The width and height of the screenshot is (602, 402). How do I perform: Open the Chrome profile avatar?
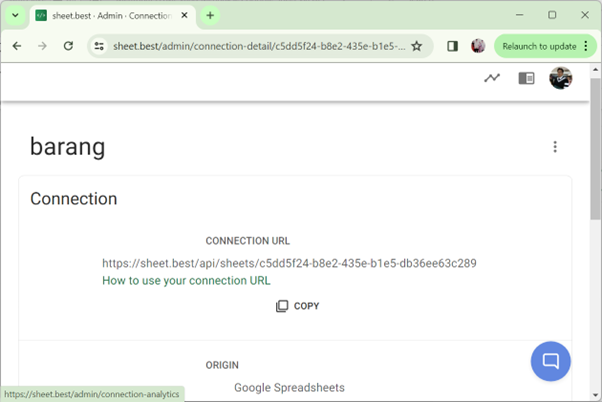[478, 46]
